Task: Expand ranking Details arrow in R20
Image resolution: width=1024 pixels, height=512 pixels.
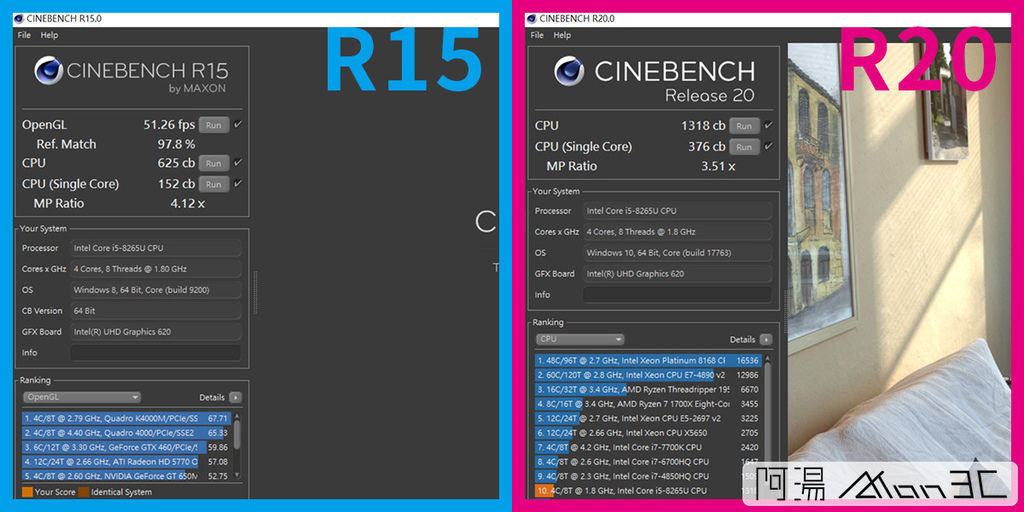Action: pyautogui.click(x=766, y=340)
